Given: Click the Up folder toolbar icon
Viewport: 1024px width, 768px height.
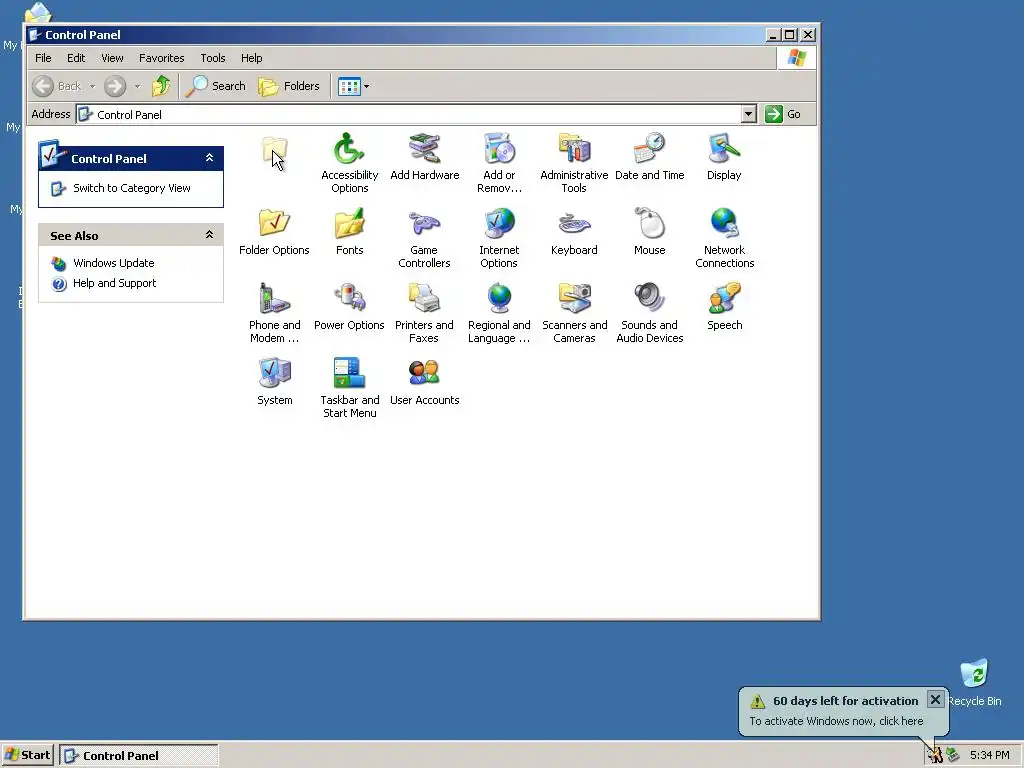Looking at the screenshot, I should 161,86.
